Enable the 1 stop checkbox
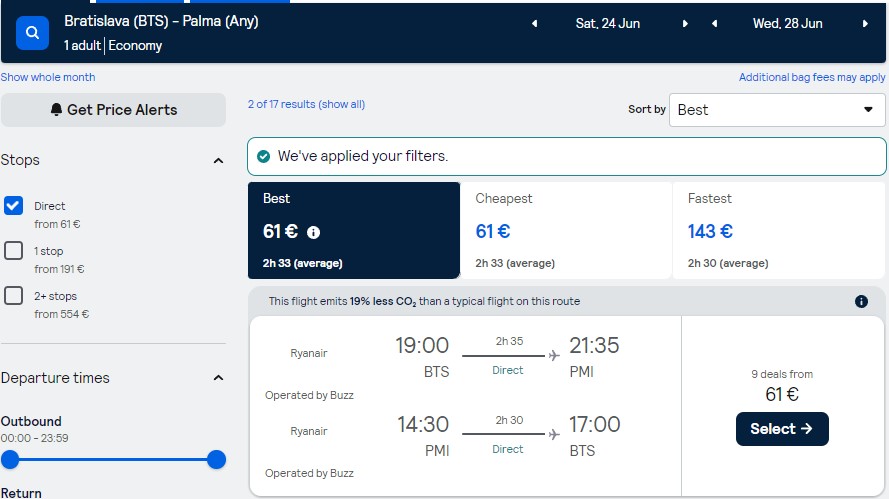 pos(14,251)
